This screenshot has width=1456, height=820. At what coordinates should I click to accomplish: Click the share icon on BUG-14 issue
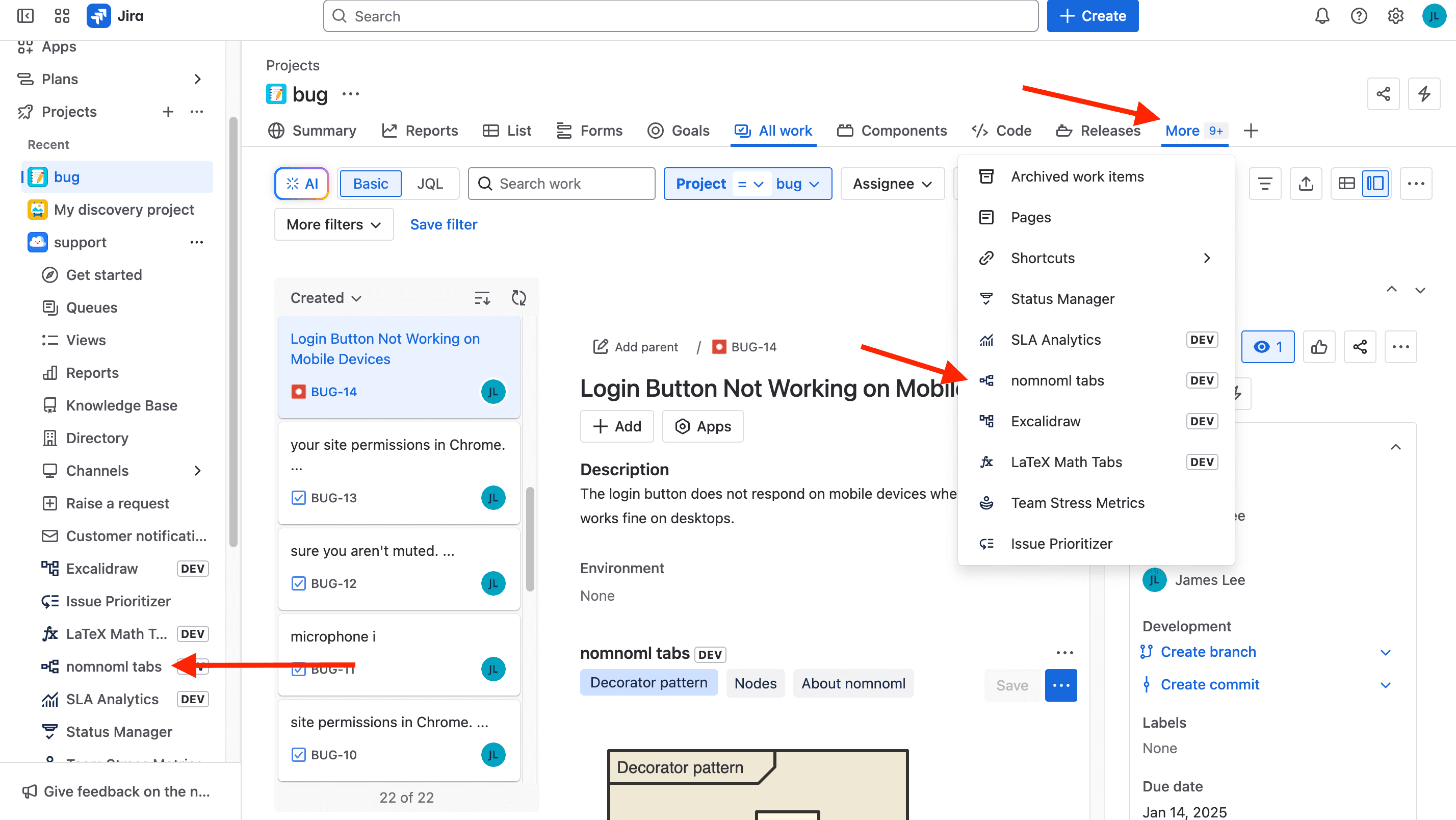pyautogui.click(x=1359, y=347)
